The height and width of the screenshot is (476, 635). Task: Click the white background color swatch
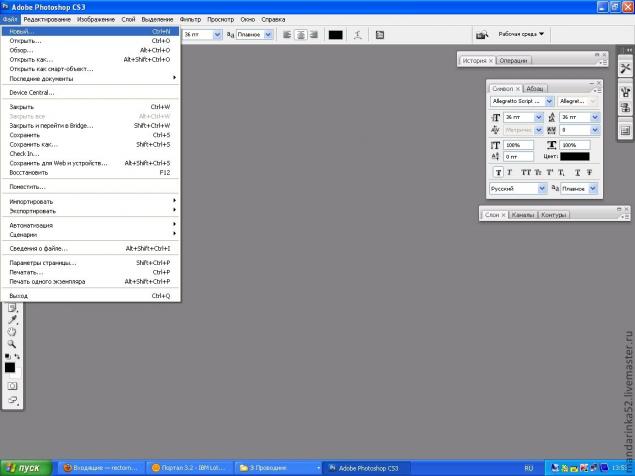(18, 374)
